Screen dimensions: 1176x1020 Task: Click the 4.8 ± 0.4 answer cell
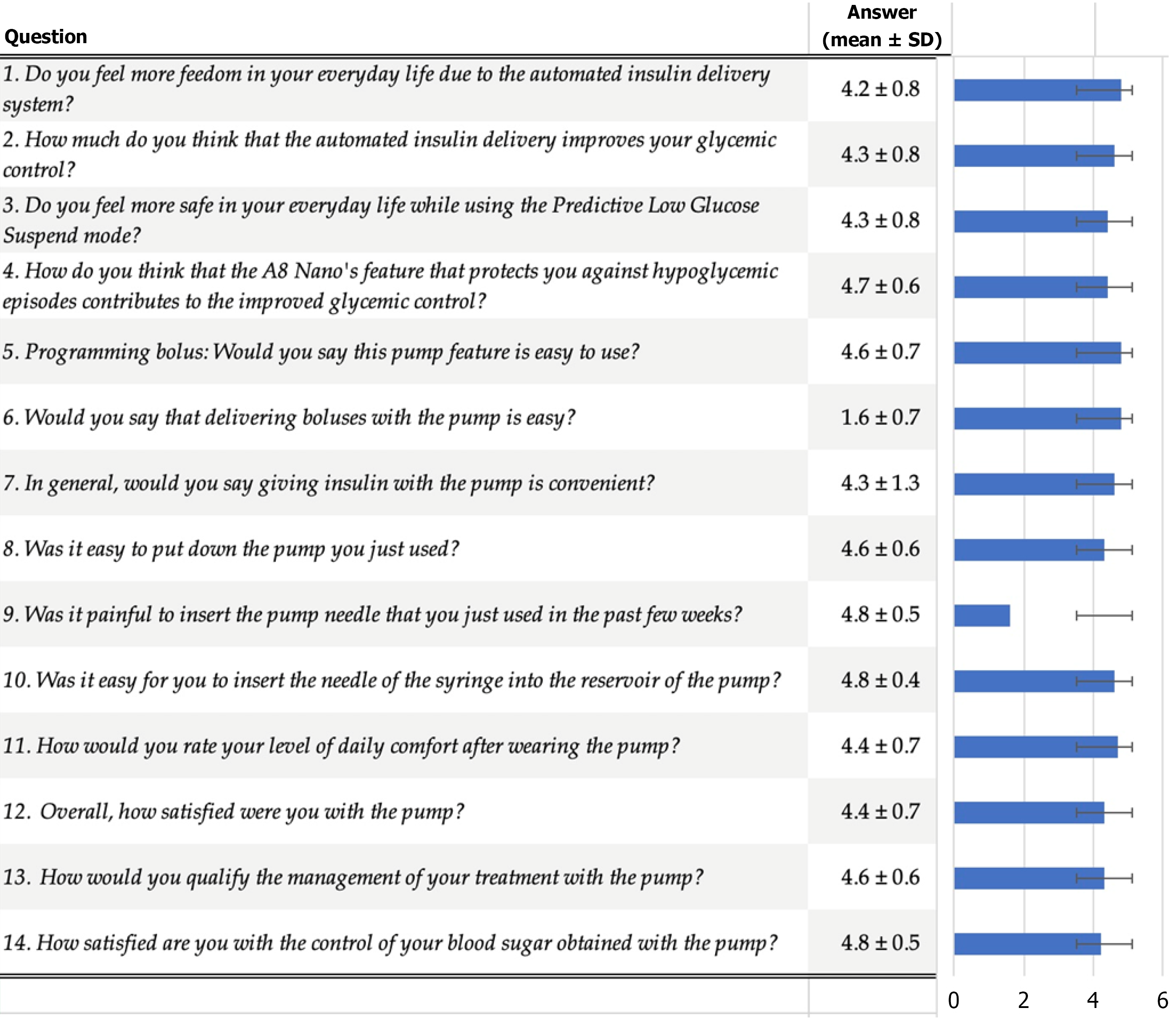click(880, 680)
